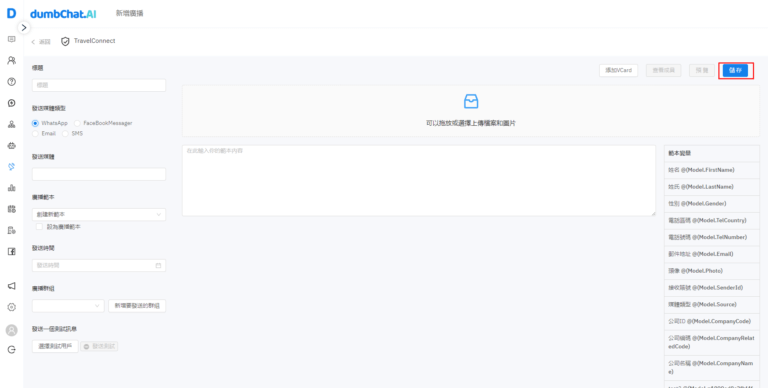Screen dimensions: 768x388
Task: Click the 發送媒體 input box
Action: 99,174
